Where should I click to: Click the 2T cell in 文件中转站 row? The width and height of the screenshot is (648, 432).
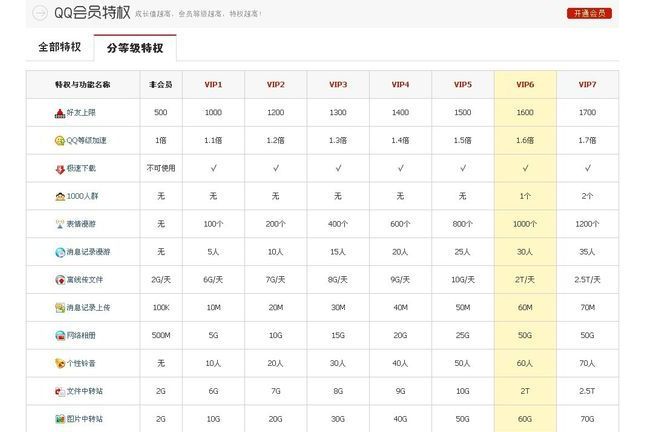[525, 391]
